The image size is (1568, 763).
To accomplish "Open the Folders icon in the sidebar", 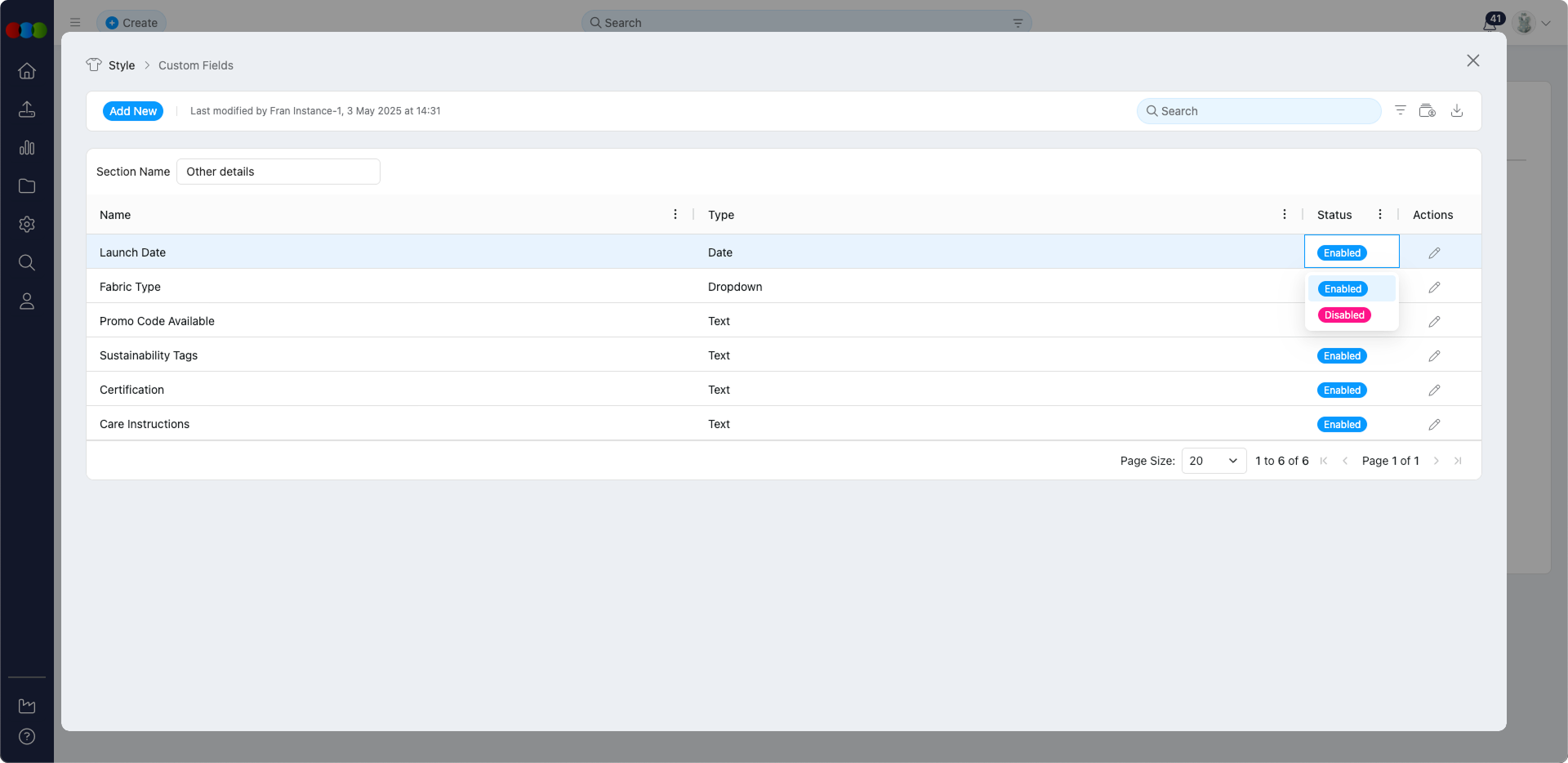I will pos(27,186).
